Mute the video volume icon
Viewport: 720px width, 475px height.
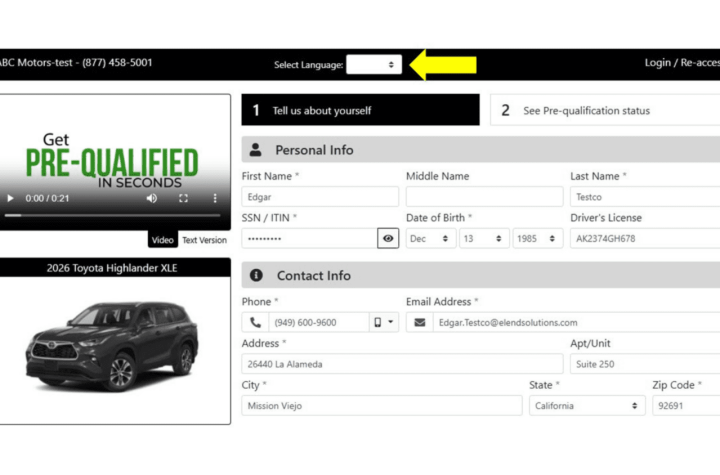[151, 198]
